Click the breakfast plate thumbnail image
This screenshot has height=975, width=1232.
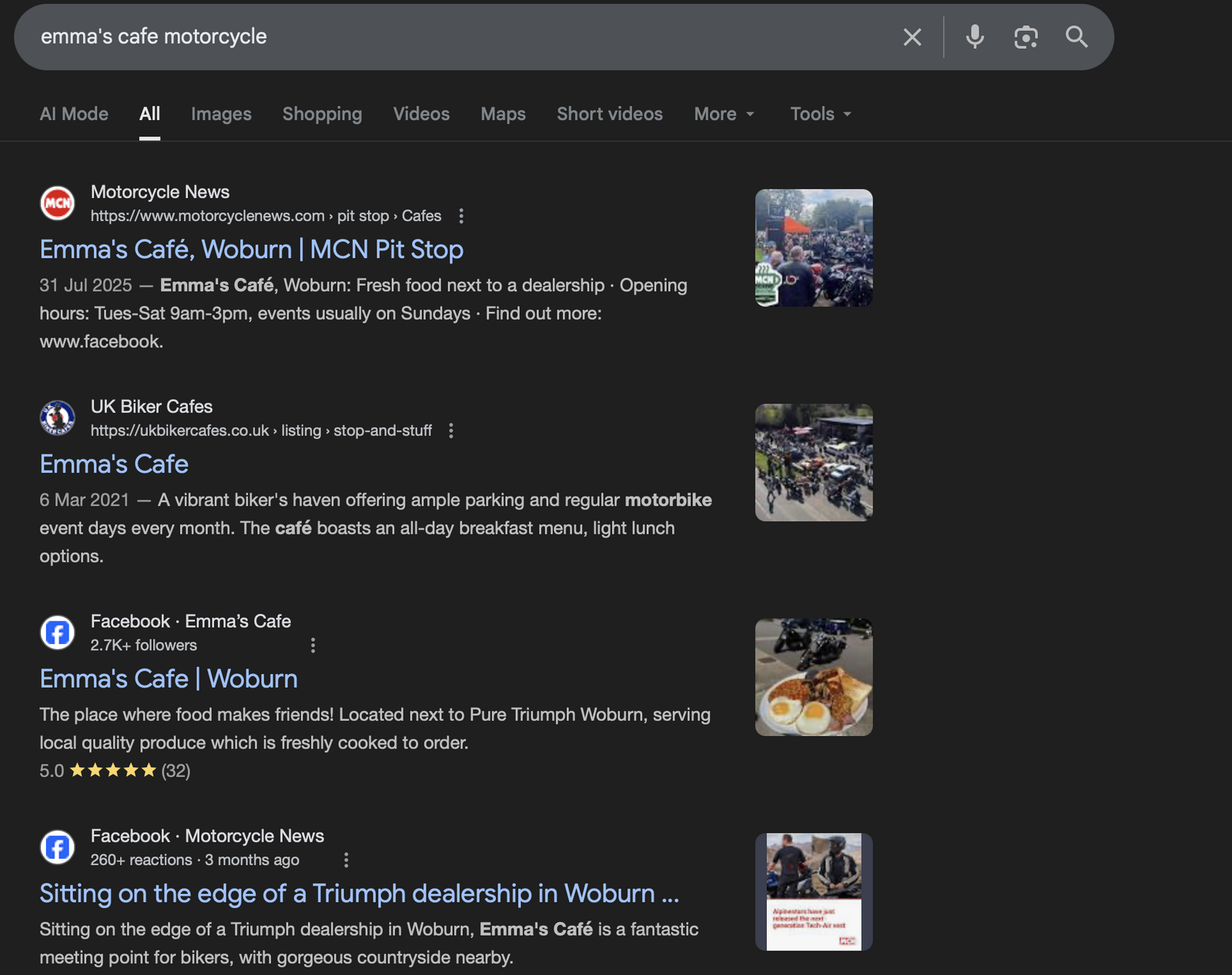[813, 677]
